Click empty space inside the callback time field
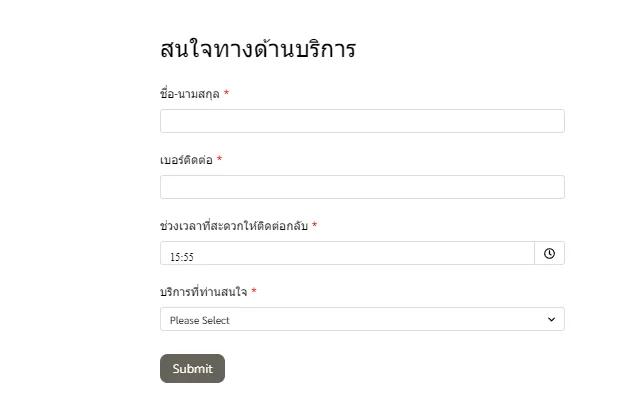 click(x=362, y=253)
